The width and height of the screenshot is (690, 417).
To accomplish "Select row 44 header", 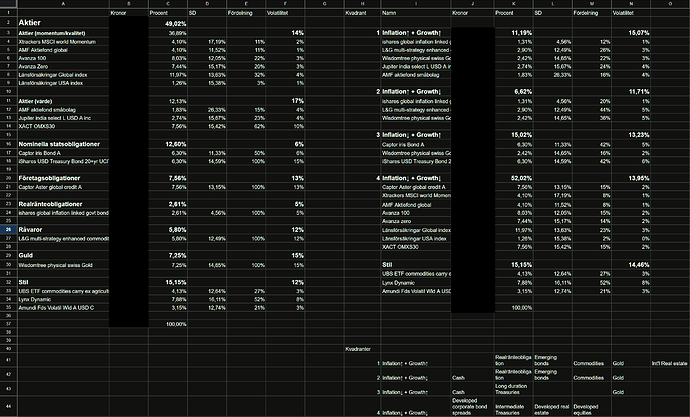I will (x=8, y=406).
